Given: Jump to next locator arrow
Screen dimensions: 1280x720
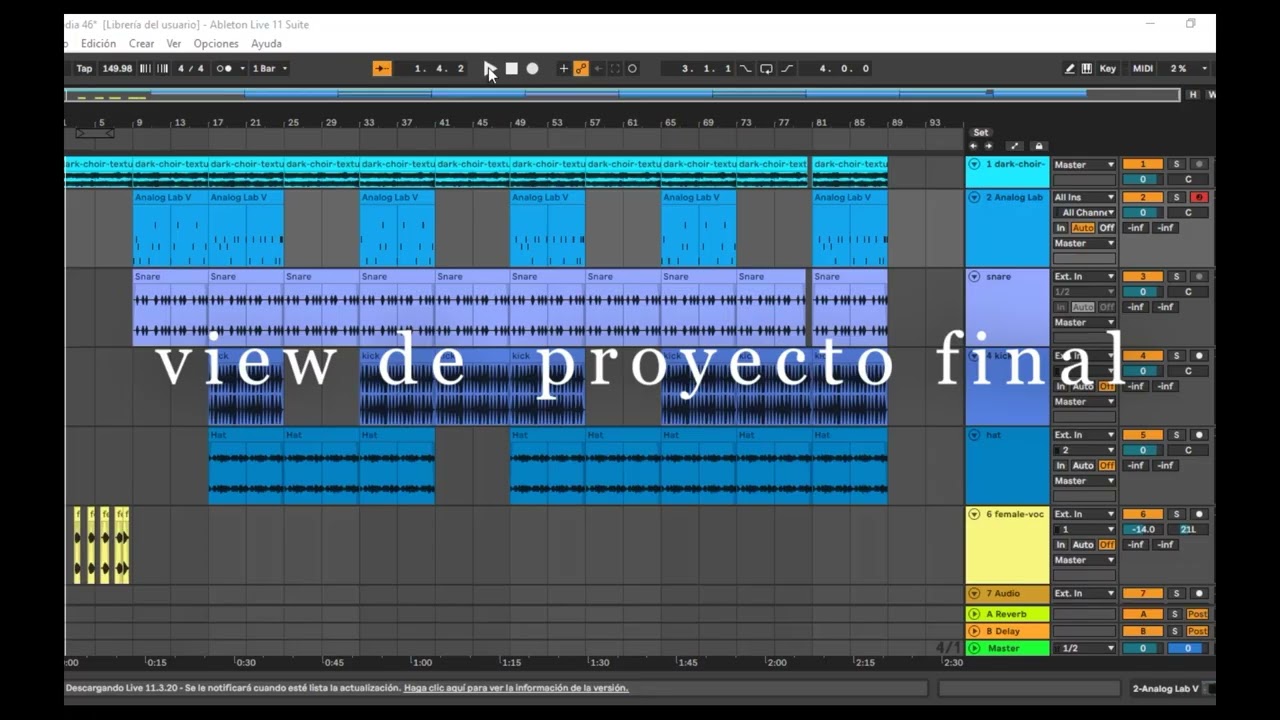Looking at the screenshot, I should click(988, 146).
